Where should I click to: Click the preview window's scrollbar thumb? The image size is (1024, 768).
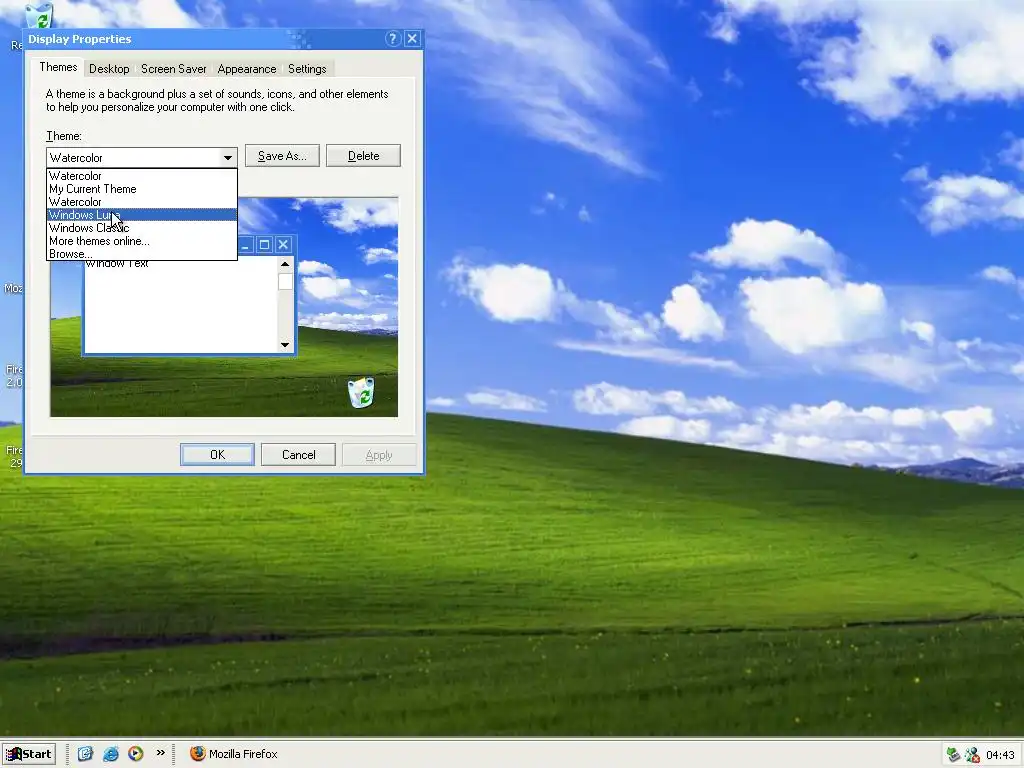pyautogui.click(x=285, y=281)
